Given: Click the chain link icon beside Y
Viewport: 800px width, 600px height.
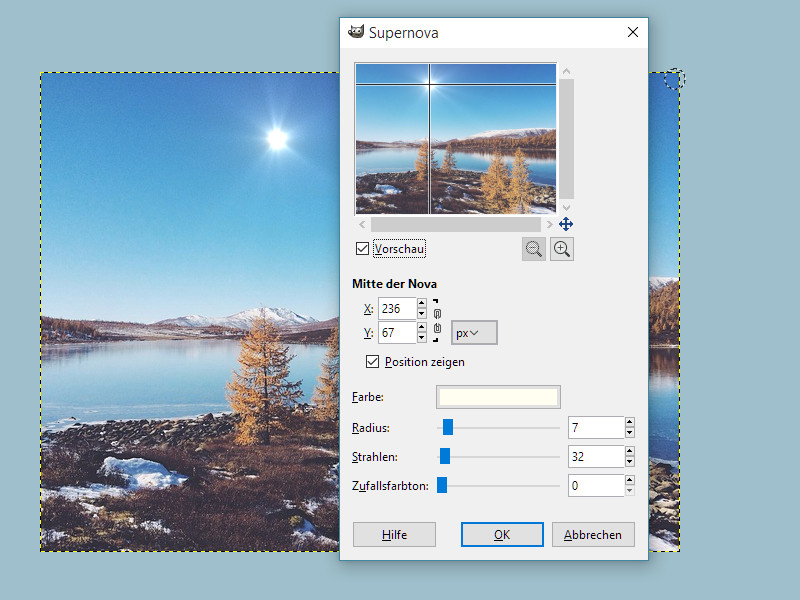Looking at the screenshot, I should tap(437, 329).
